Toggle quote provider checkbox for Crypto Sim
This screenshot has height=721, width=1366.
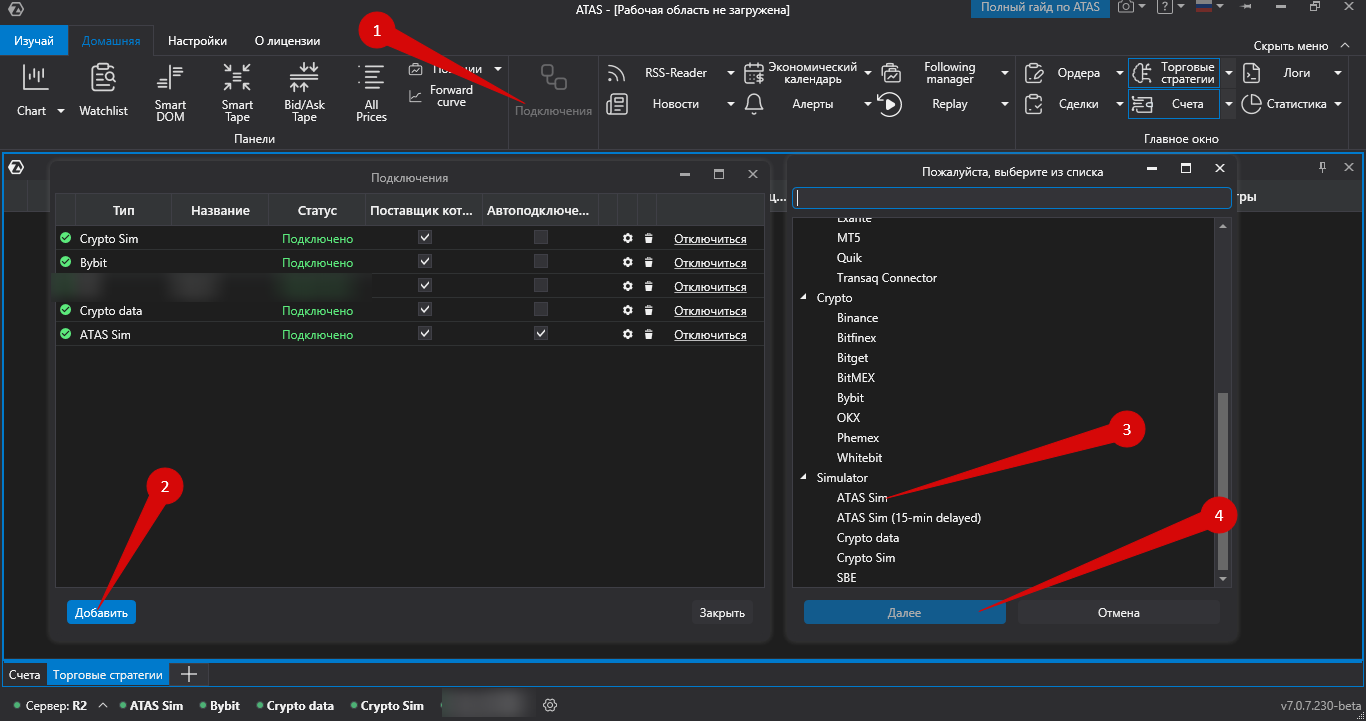(x=425, y=238)
